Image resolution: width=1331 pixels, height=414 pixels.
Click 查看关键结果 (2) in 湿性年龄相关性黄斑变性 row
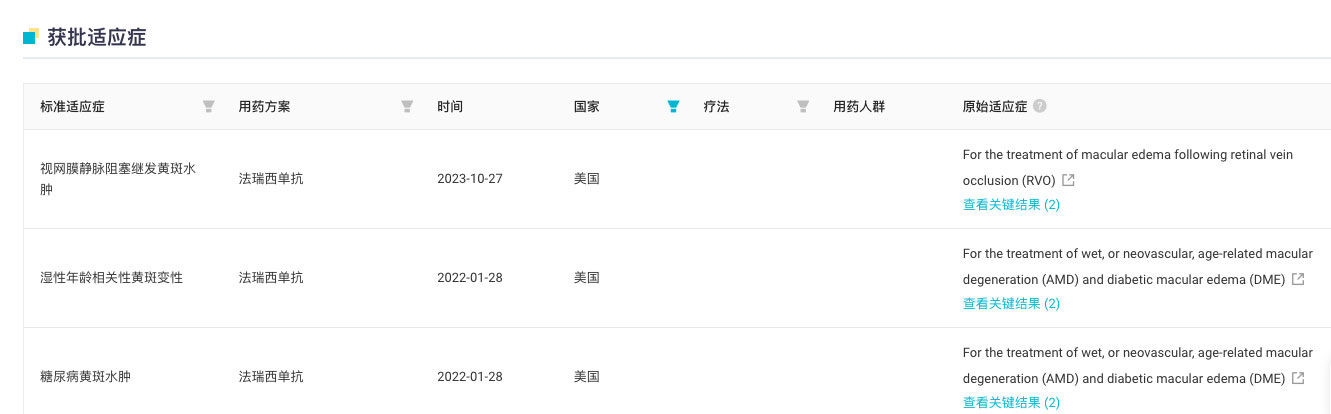coord(1011,303)
